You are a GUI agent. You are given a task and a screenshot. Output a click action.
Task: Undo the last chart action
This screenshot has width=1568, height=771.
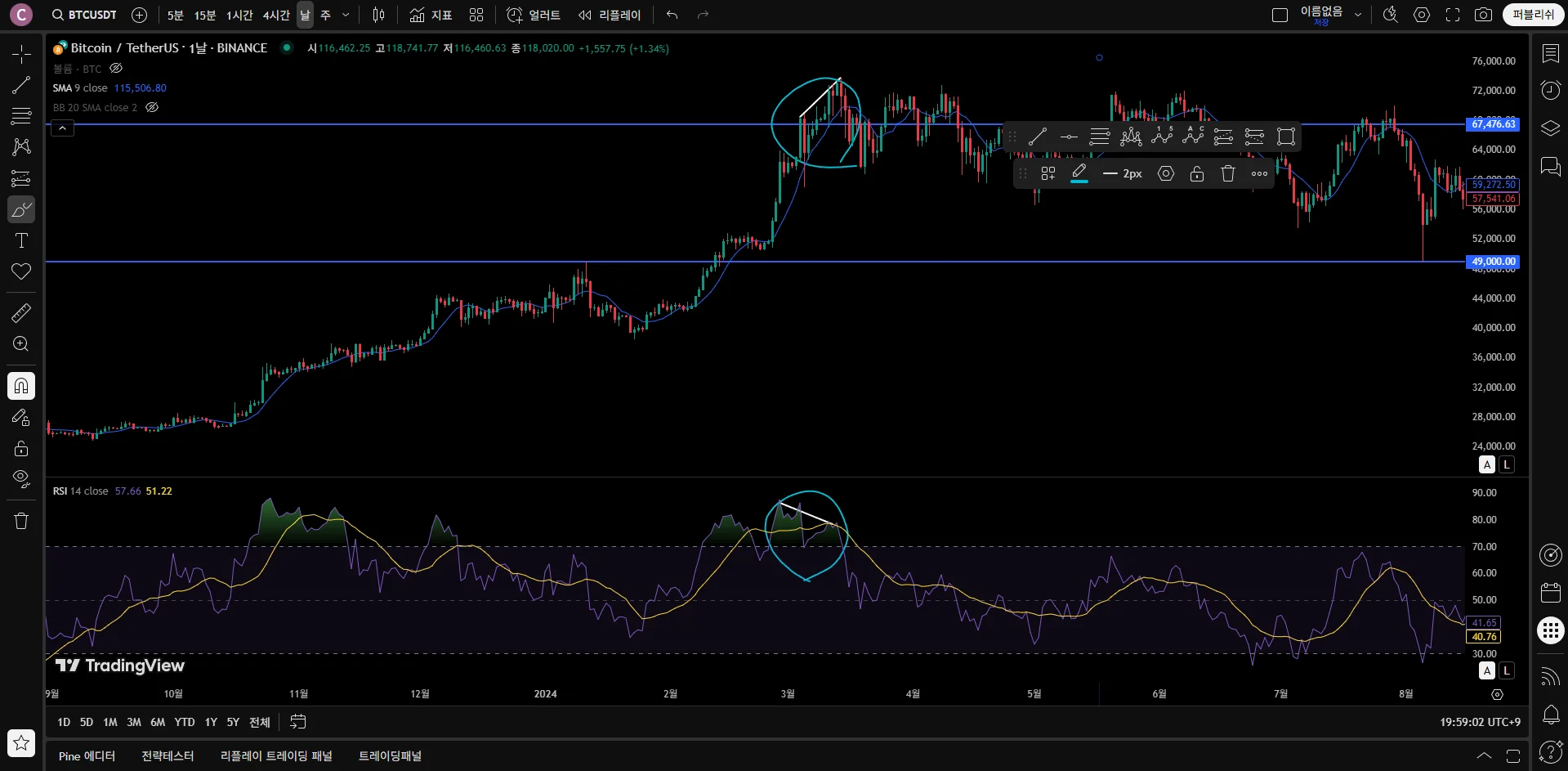(672, 15)
